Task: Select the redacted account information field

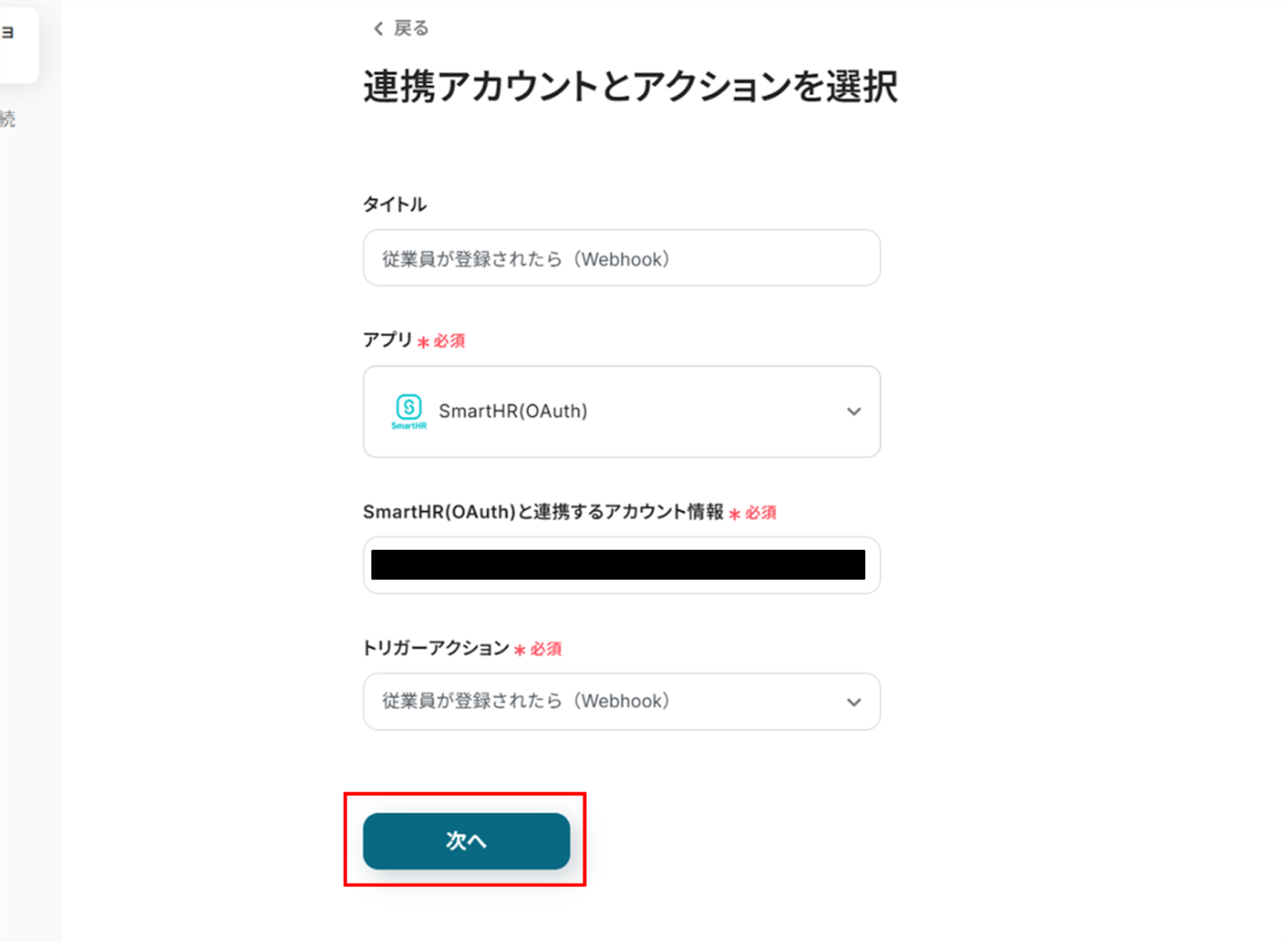Action: 617,565
